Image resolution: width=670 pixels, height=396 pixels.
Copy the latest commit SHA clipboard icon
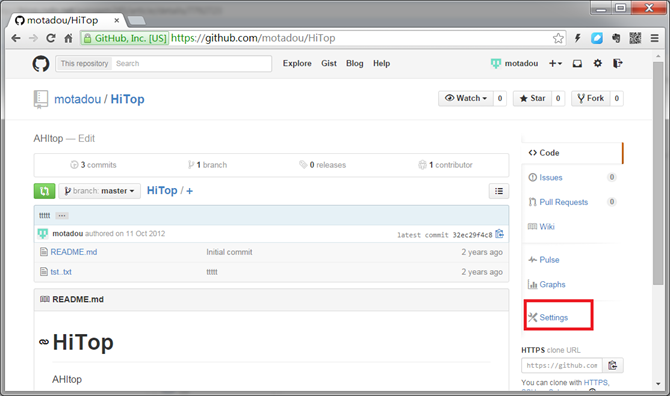[500, 234]
